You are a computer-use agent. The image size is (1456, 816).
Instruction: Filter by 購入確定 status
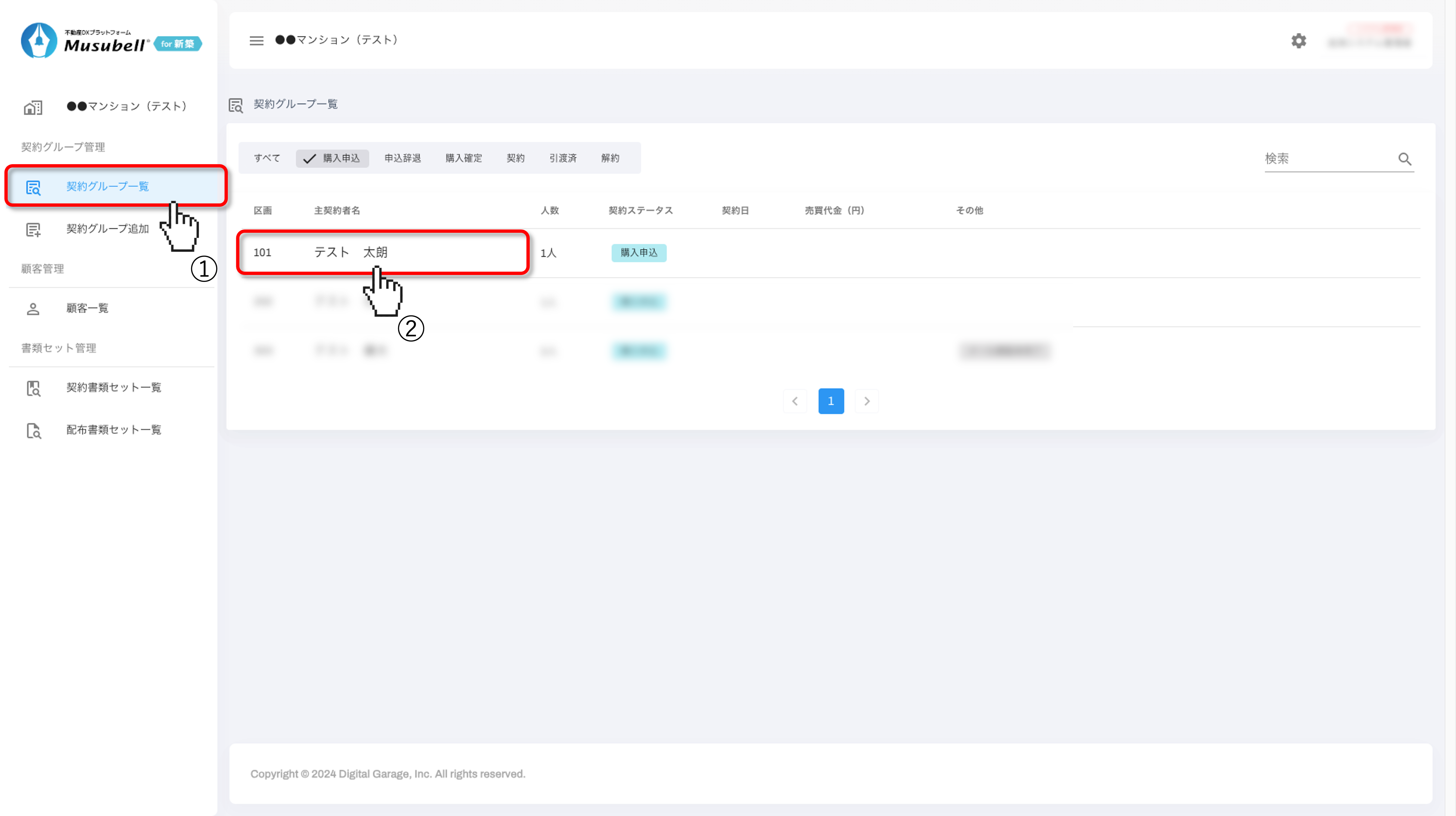click(x=463, y=158)
